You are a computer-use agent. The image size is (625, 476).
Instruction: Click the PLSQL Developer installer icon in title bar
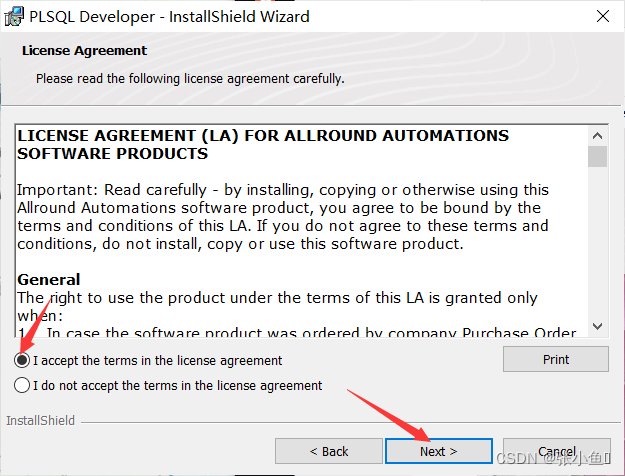tap(14, 17)
